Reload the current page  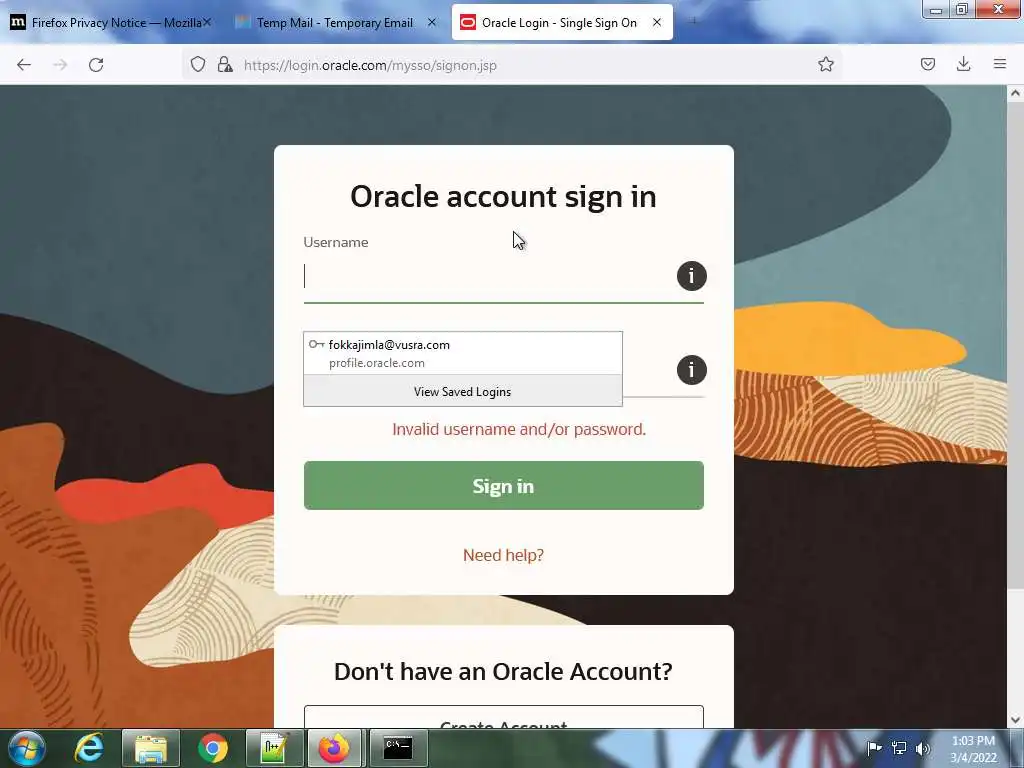[96, 65]
